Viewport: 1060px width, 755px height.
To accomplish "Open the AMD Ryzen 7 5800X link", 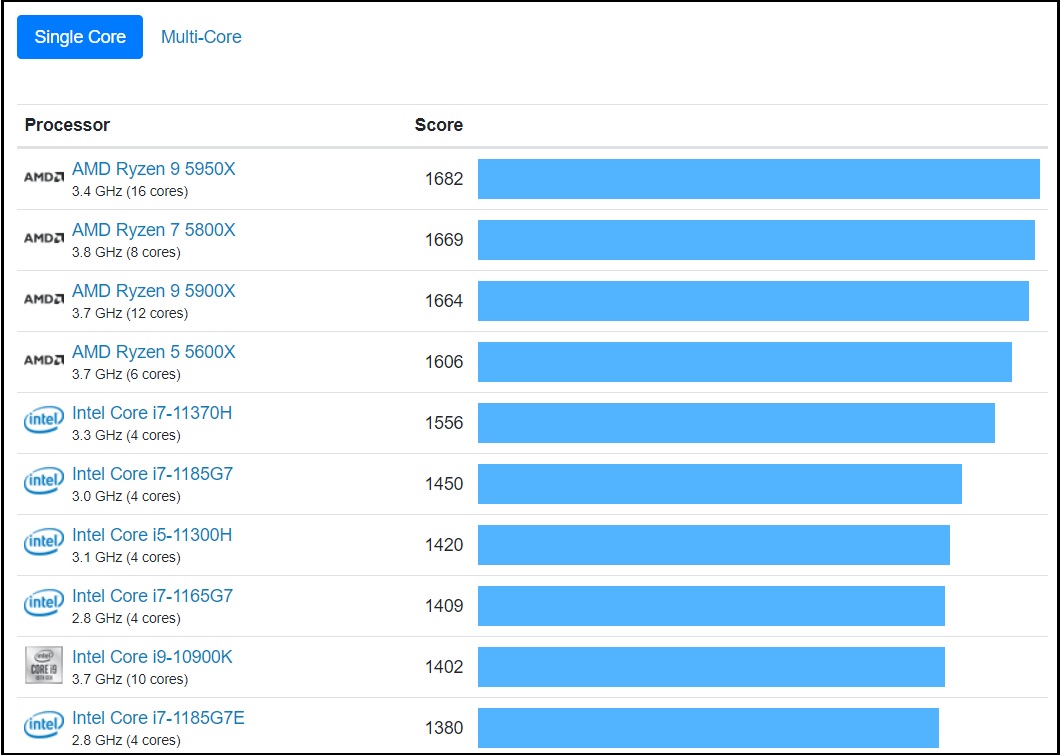I will click(153, 230).
